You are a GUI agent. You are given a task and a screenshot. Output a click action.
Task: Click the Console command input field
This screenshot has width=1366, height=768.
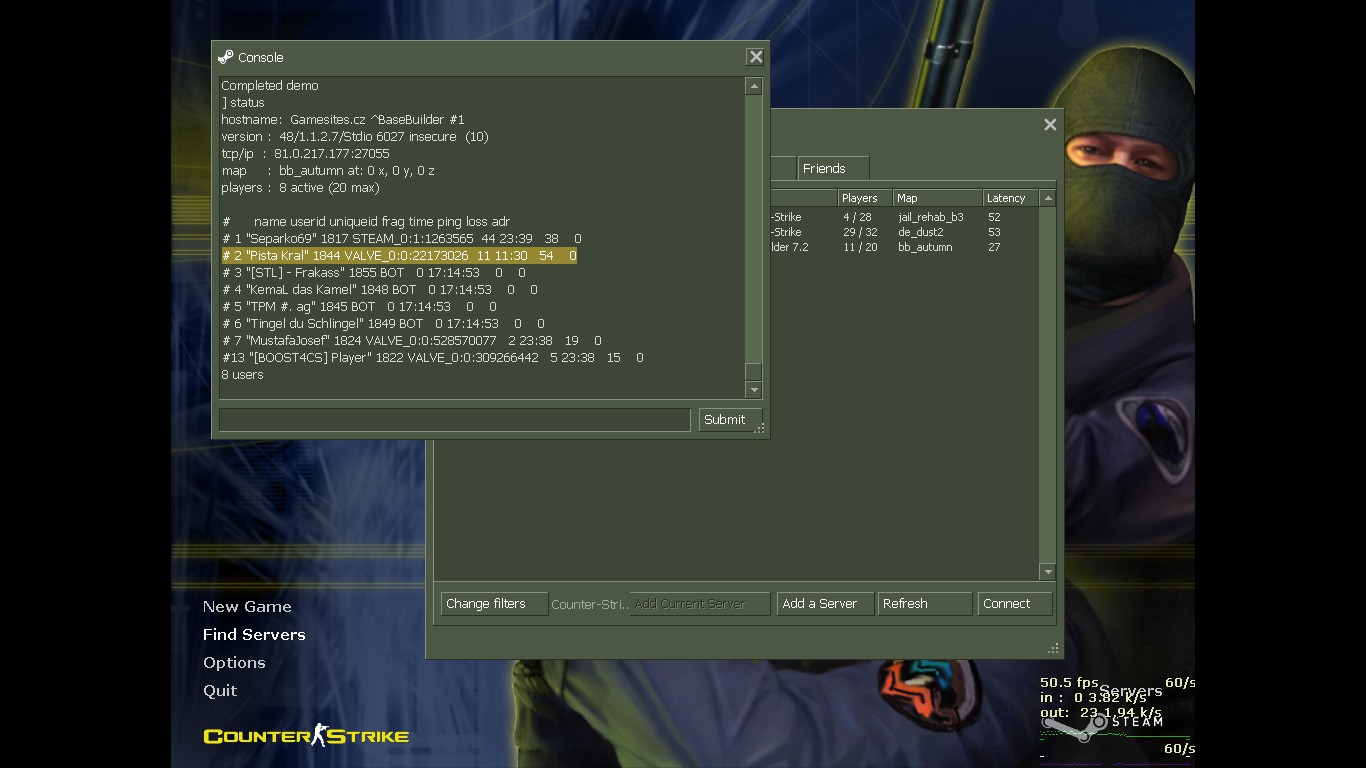point(454,420)
